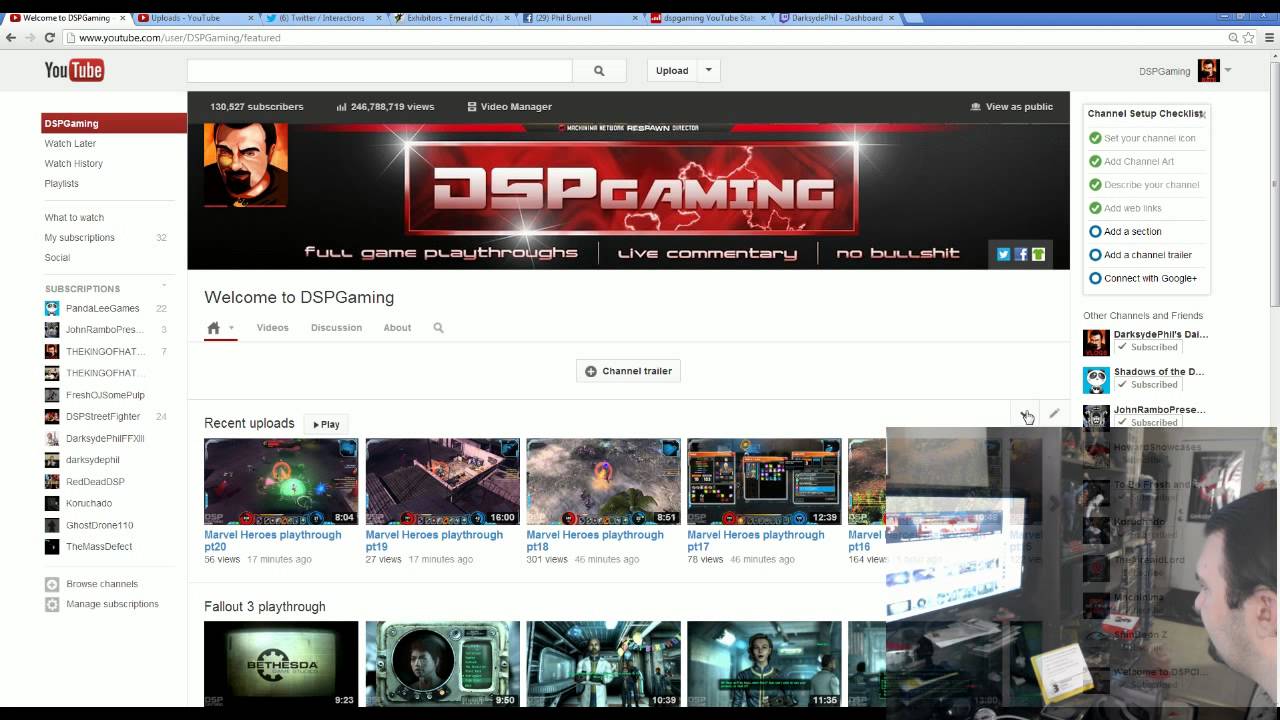Collapse the SUBSCRIPTIONS sidebar section
1280x720 pixels.
tap(164, 288)
